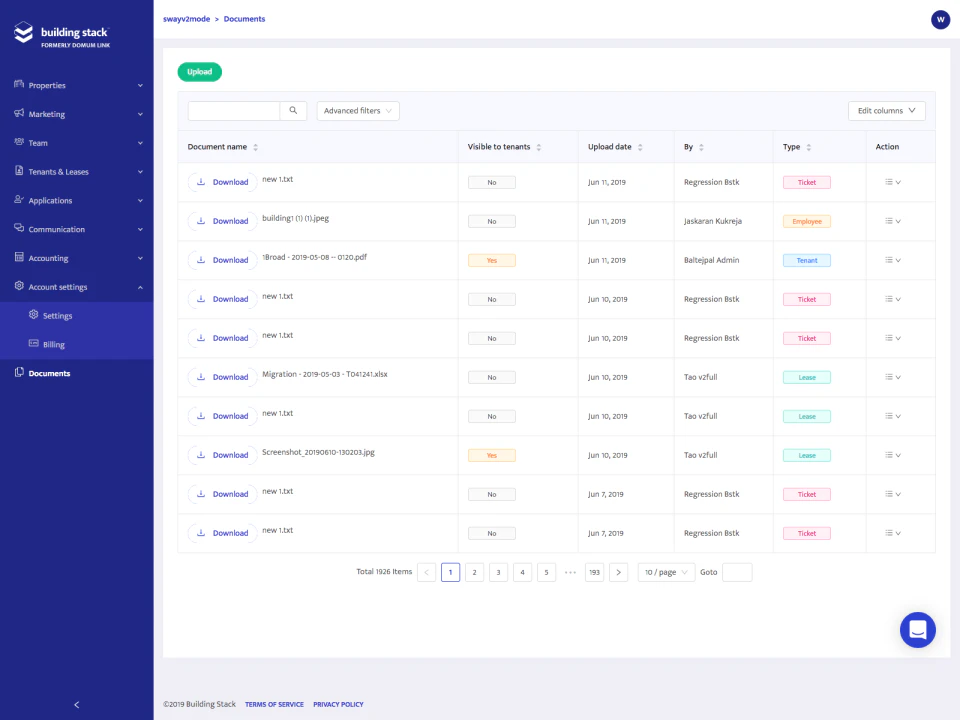Click the green Upload button
960x720 pixels.
pos(199,71)
